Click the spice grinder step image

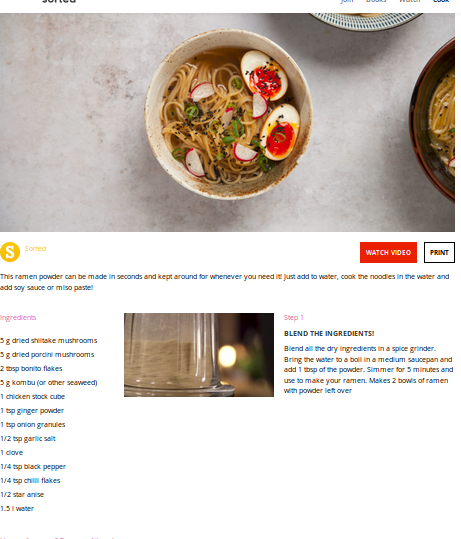click(199, 355)
